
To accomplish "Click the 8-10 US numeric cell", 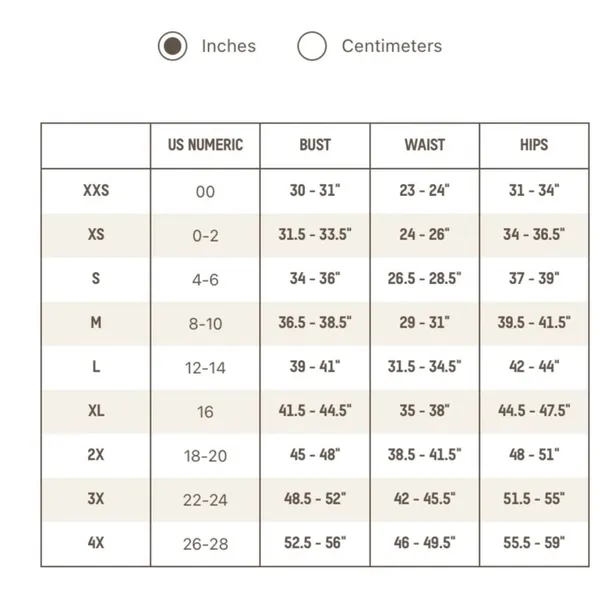I will point(205,324).
